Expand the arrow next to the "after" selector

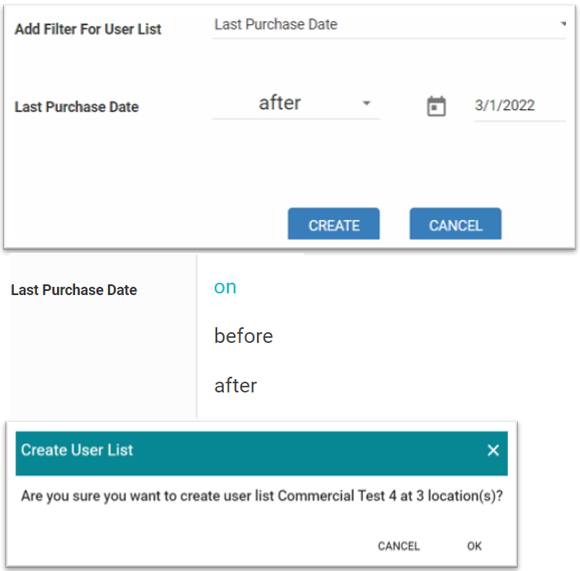(366, 103)
